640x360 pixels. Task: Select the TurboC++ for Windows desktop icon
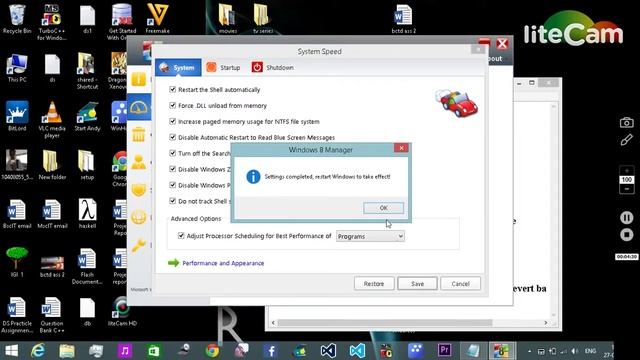(52, 22)
